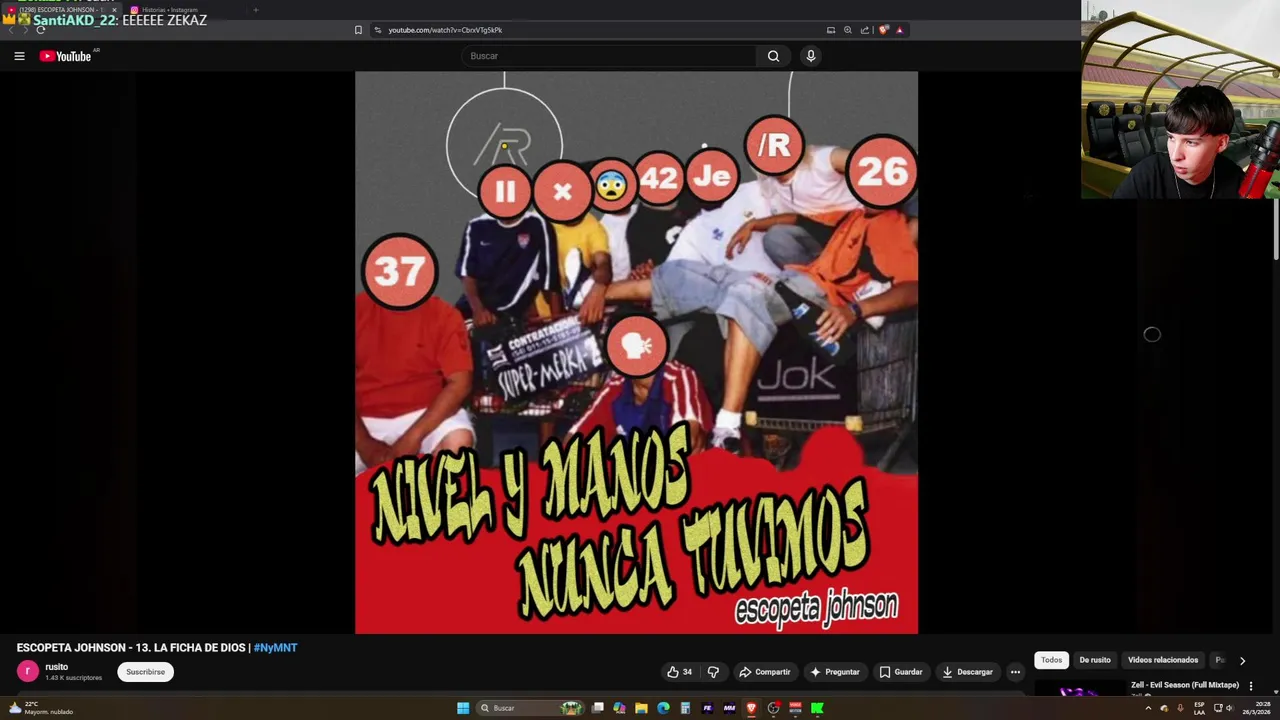Image resolution: width=1280 pixels, height=720 pixels.
Task: Open Zell - Evil Season video title
Action: coord(1185,685)
